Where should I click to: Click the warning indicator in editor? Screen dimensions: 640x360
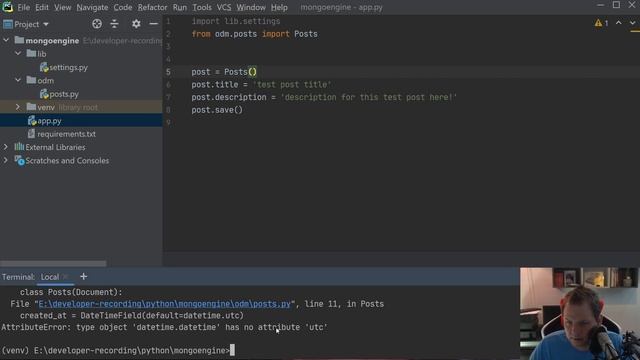click(601, 23)
